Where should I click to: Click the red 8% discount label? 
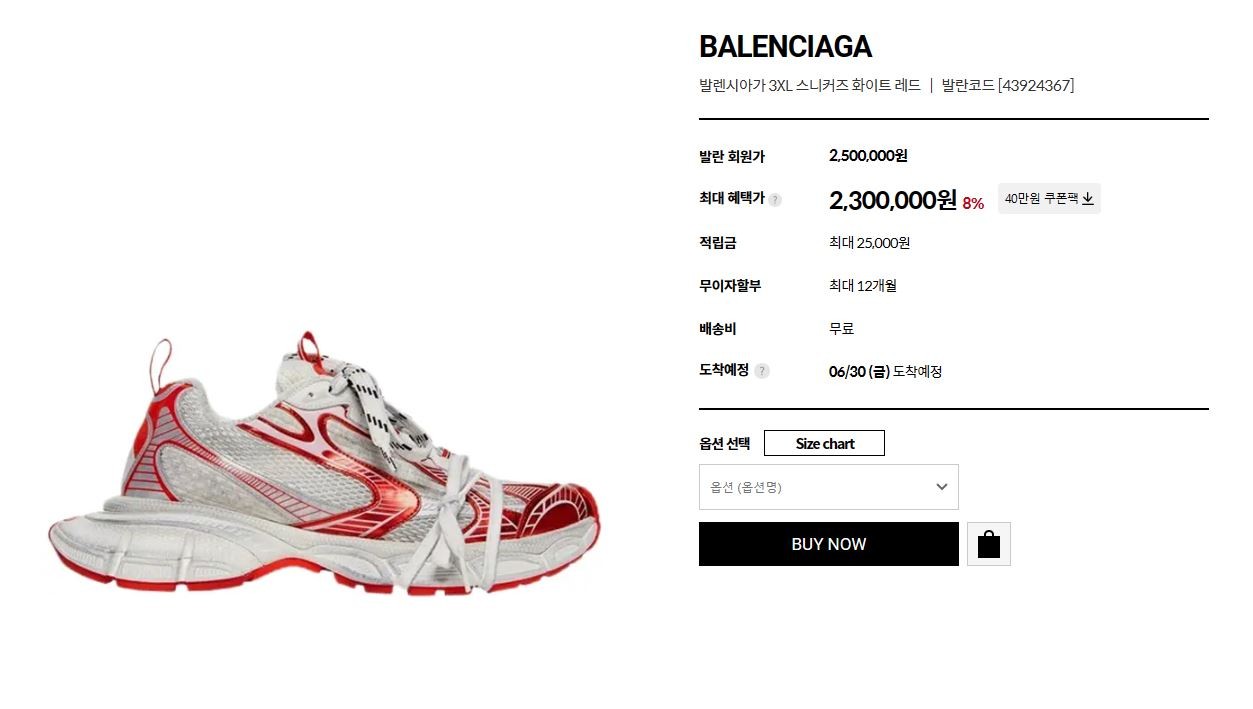(x=973, y=203)
